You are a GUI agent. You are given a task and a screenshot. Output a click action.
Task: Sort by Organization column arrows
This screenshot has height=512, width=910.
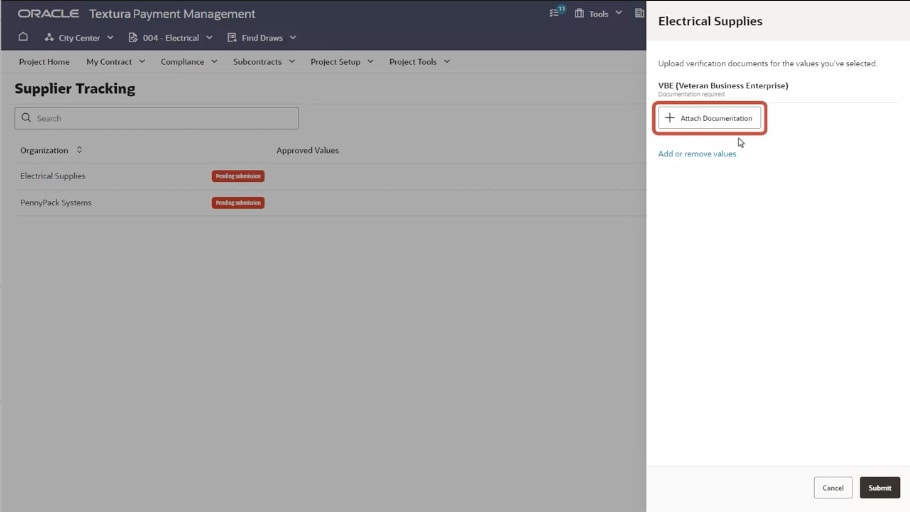[80, 150]
